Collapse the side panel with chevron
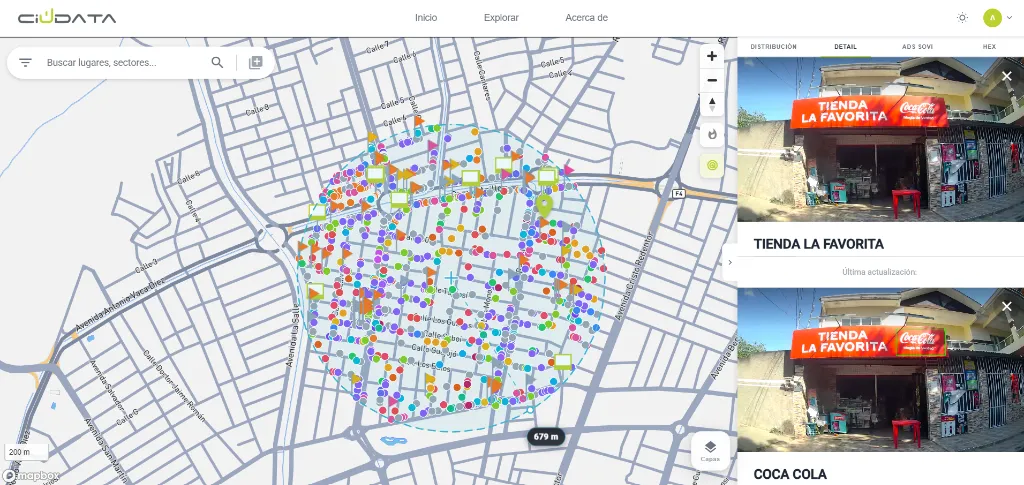This screenshot has height=485, width=1024. tap(730, 262)
